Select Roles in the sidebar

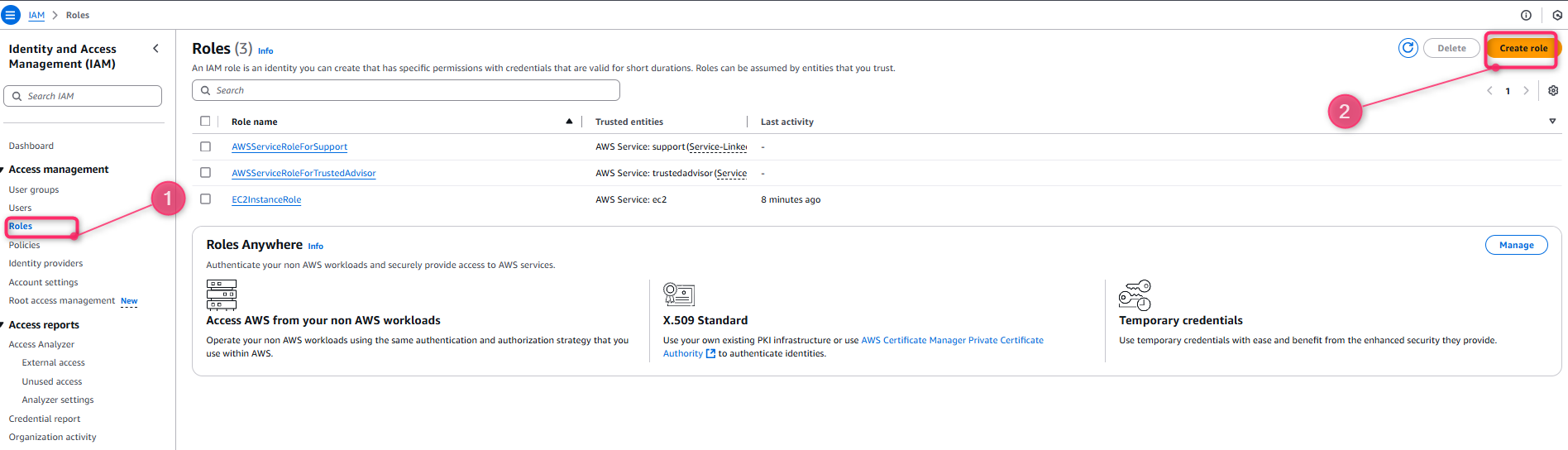21,226
